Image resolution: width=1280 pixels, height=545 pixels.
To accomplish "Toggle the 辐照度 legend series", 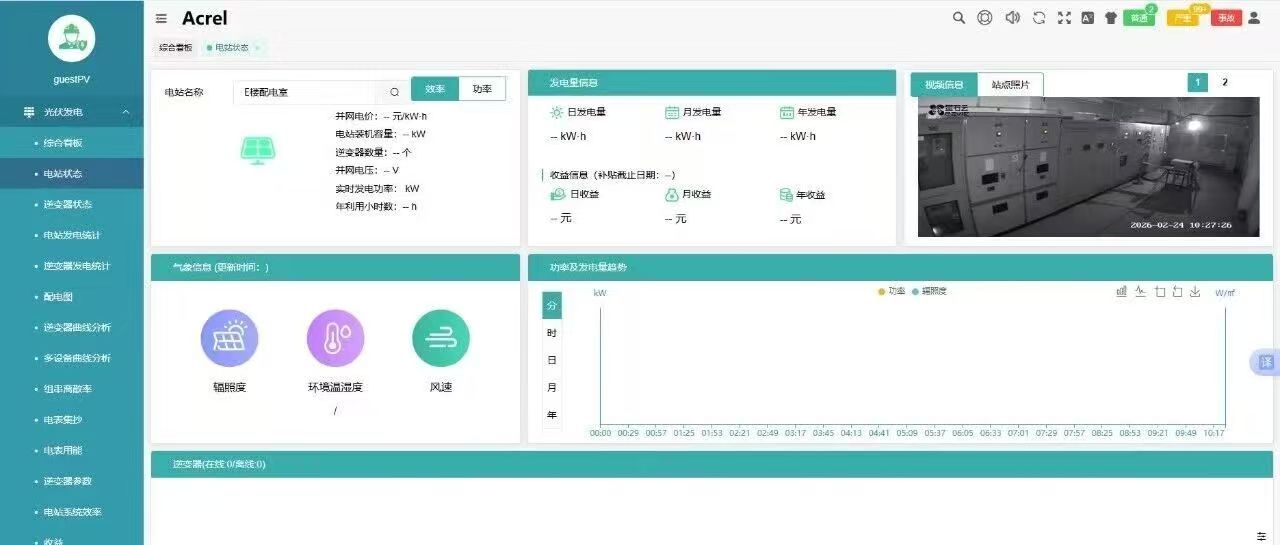I will 929,291.
